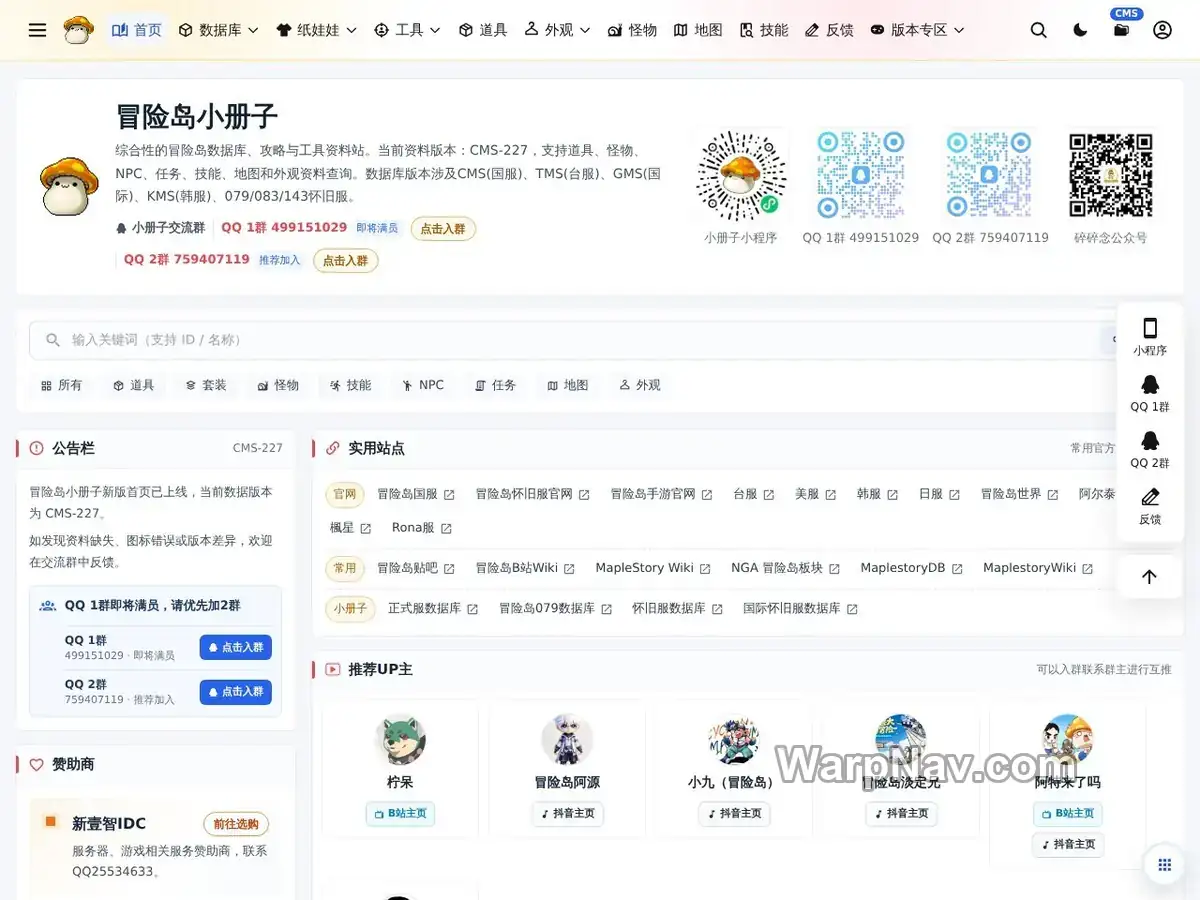
Task: Open 怪物 in the navigation bar
Action: point(632,30)
